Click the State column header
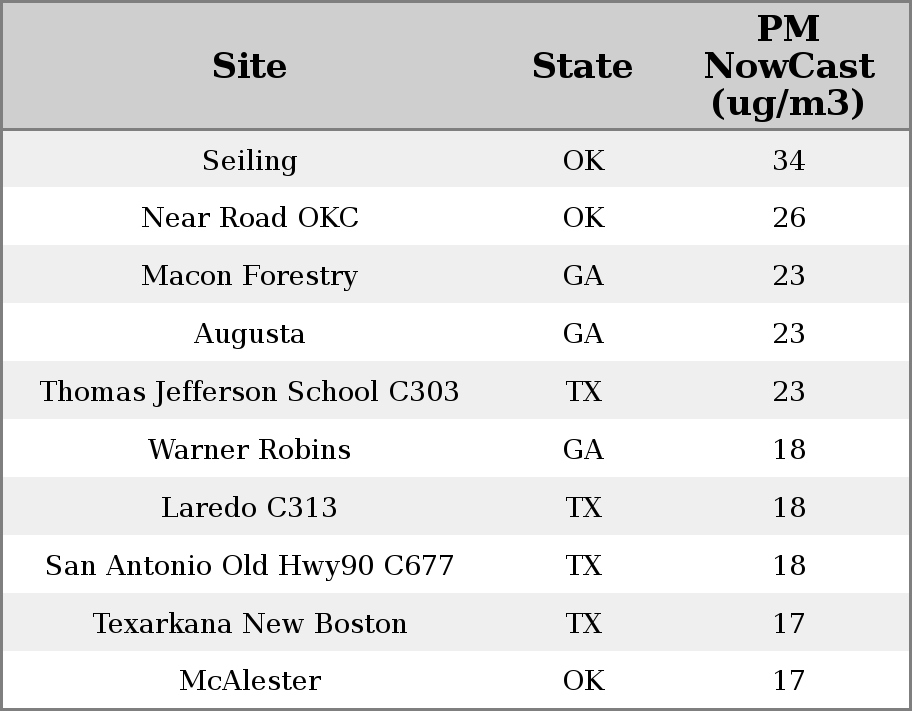This screenshot has width=912, height=711. [x=582, y=66]
